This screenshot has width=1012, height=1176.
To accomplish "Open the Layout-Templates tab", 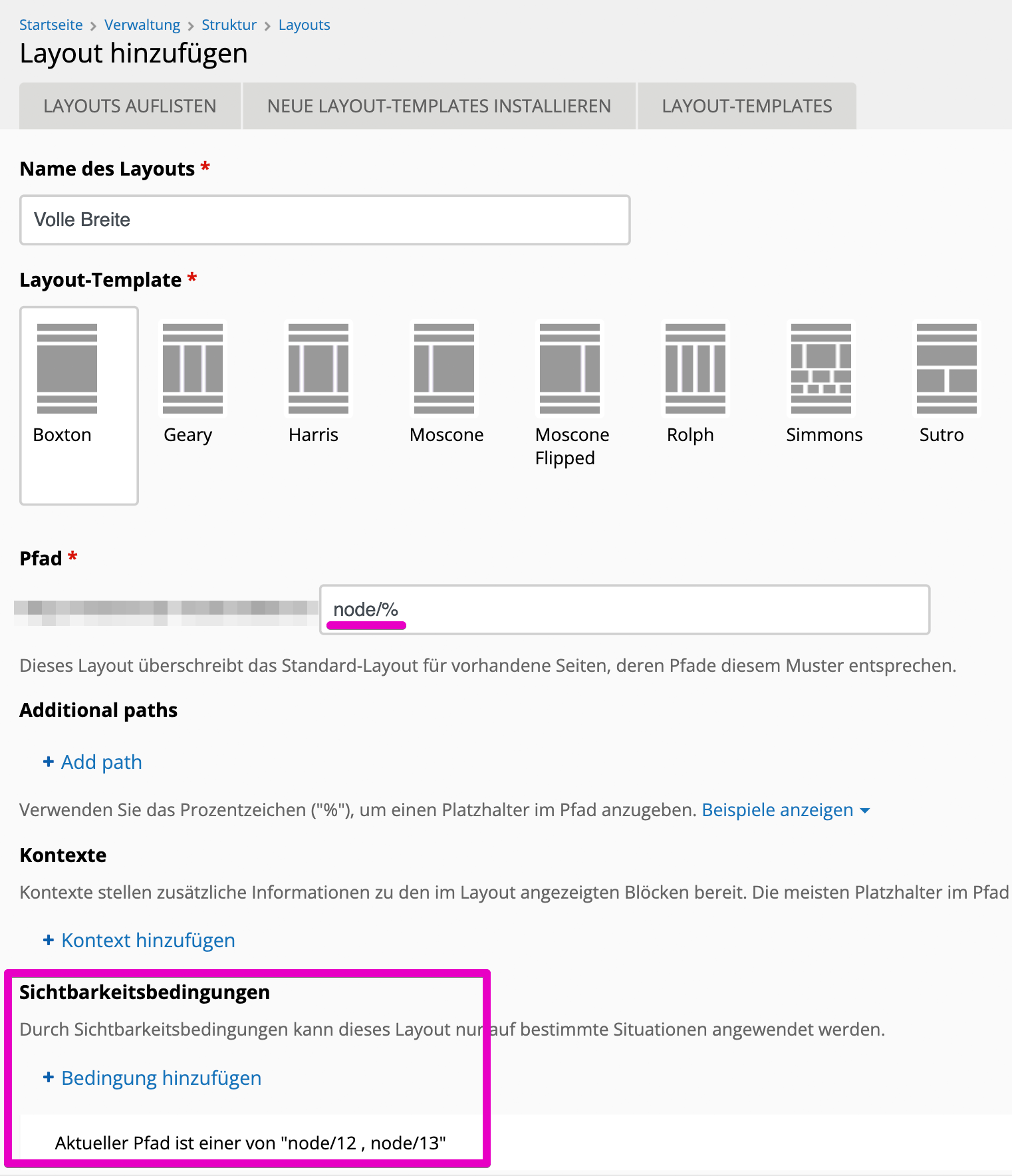I will 747,106.
